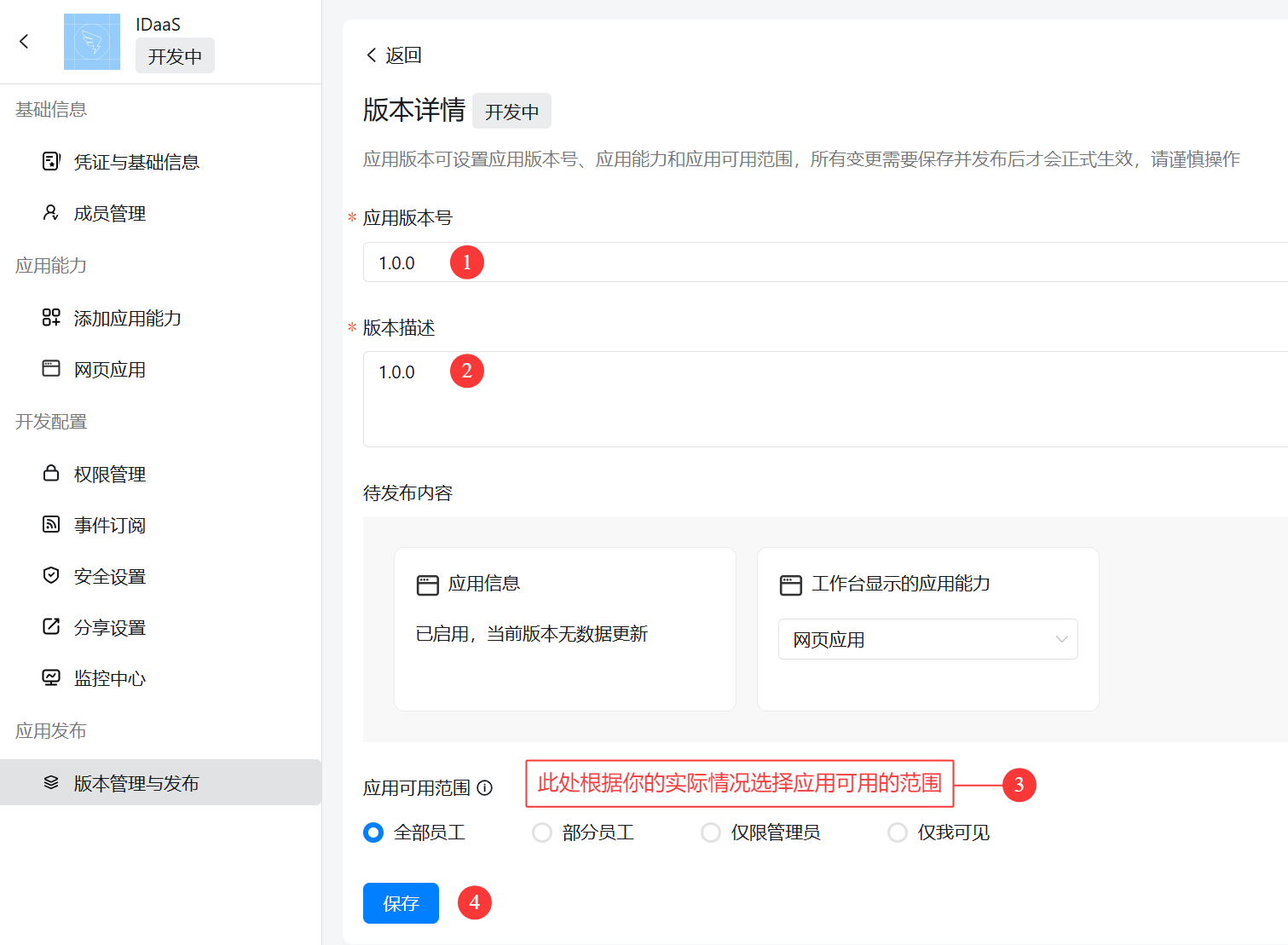Click the security settings shield icon

pos(51,576)
